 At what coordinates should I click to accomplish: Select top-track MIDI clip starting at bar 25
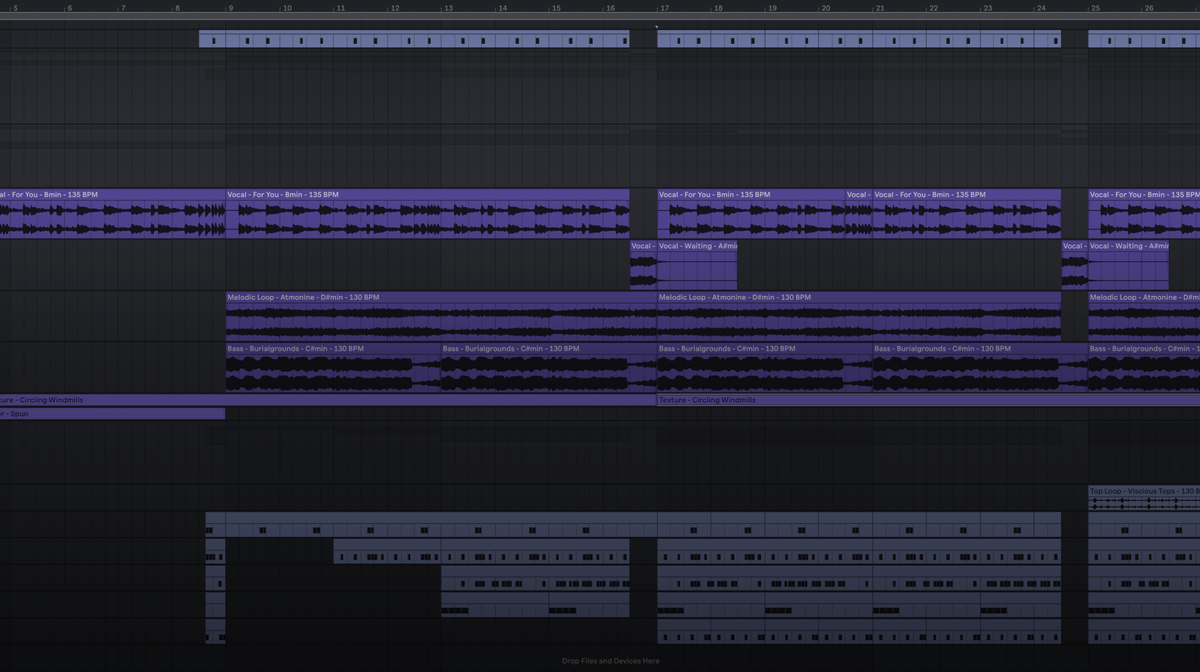click(1144, 39)
